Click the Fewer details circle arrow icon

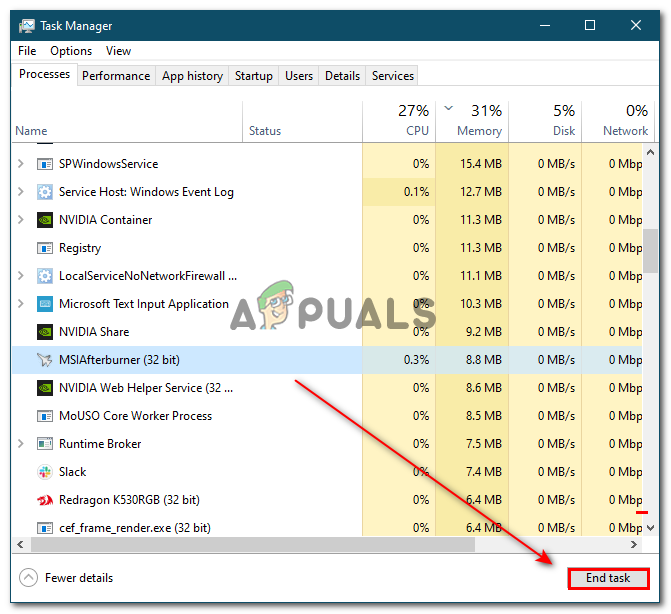(x=28, y=578)
